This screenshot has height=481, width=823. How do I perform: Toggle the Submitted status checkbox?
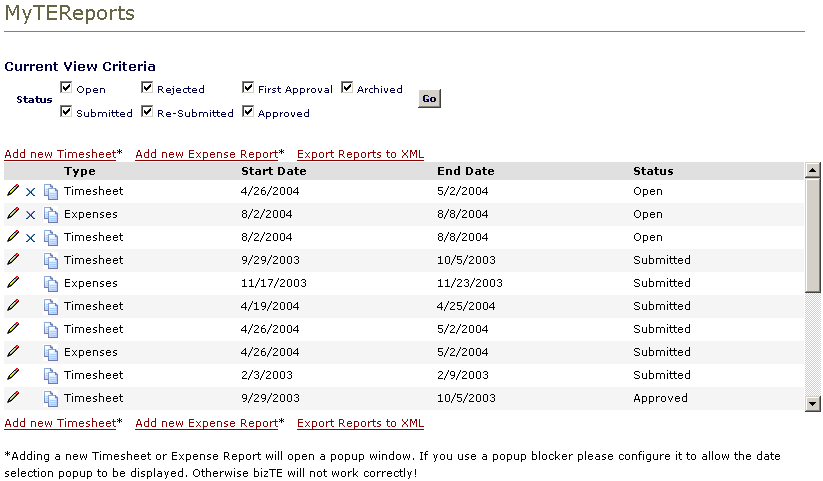point(66,111)
